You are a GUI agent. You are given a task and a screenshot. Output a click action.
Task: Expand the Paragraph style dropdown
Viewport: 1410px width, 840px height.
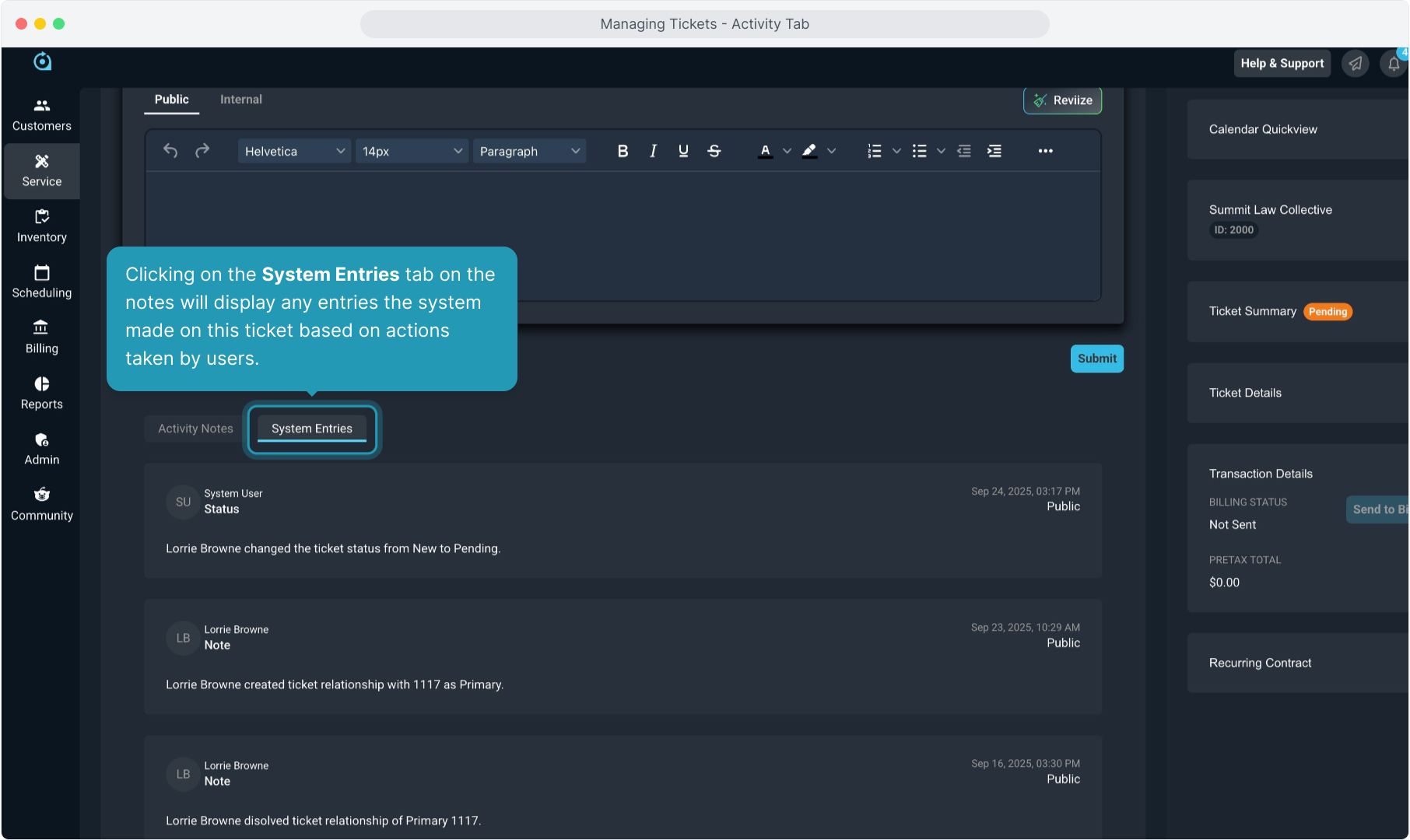529,151
